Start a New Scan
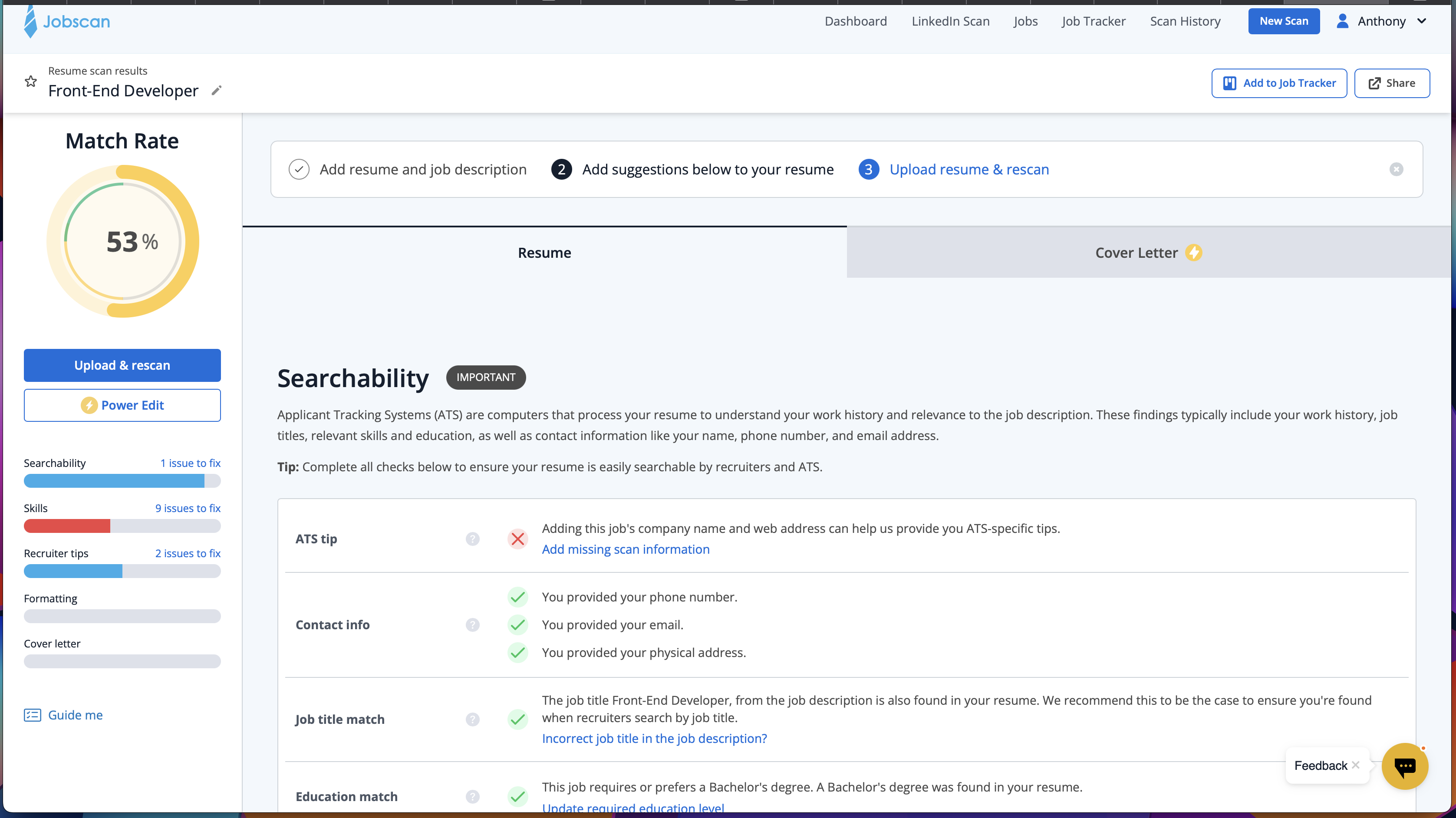Image resolution: width=1456 pixels, height=818 pixels. pyautogui.click(x=1284, y=21)
